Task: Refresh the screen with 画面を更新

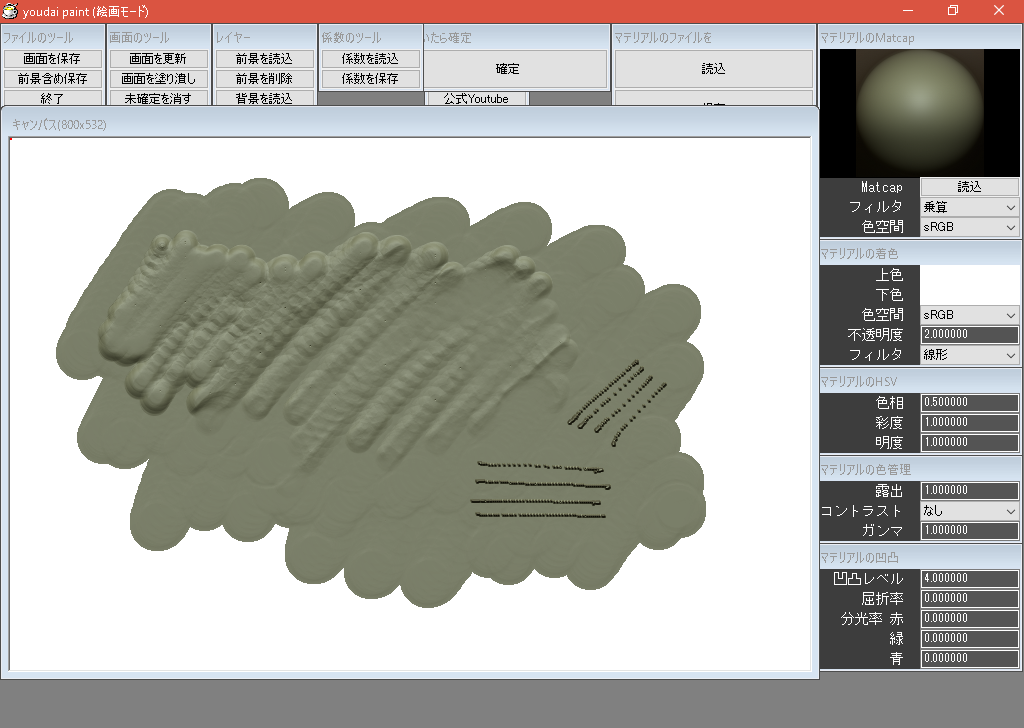Action: [x=159, y=58]
